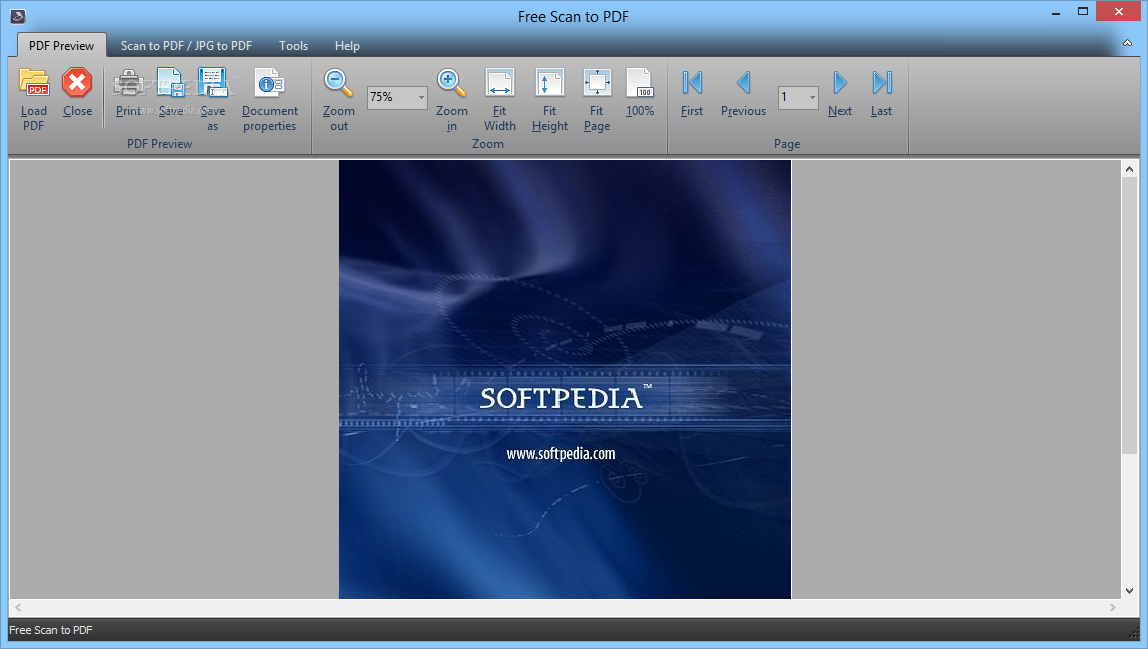Maximize the Free Scan to PDF window

(x=1083, y=12)
